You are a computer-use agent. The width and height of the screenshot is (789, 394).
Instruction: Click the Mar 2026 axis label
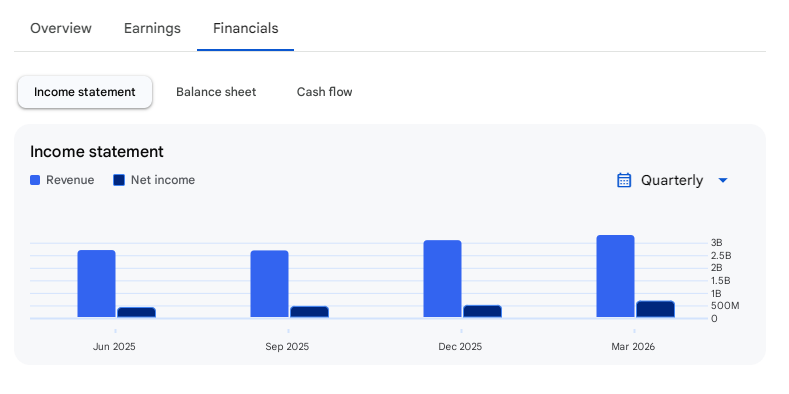633,347
